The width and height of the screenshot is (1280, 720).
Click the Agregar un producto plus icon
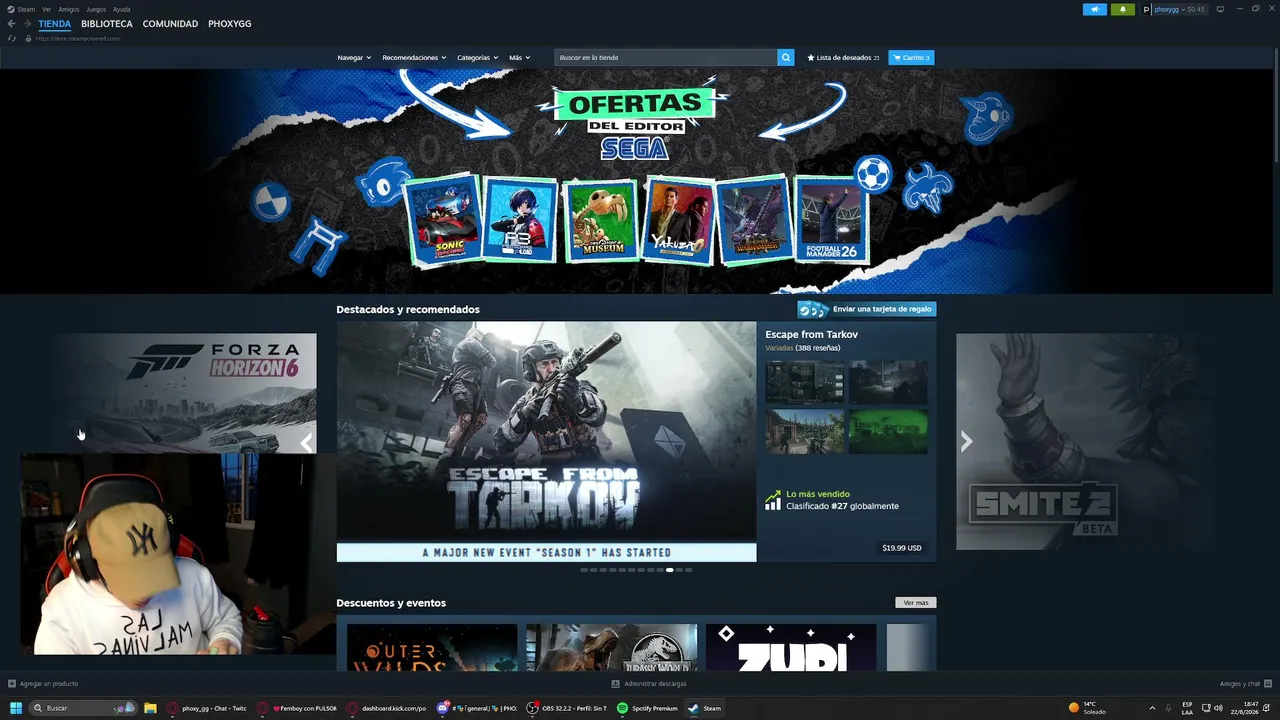coord(12,684)
